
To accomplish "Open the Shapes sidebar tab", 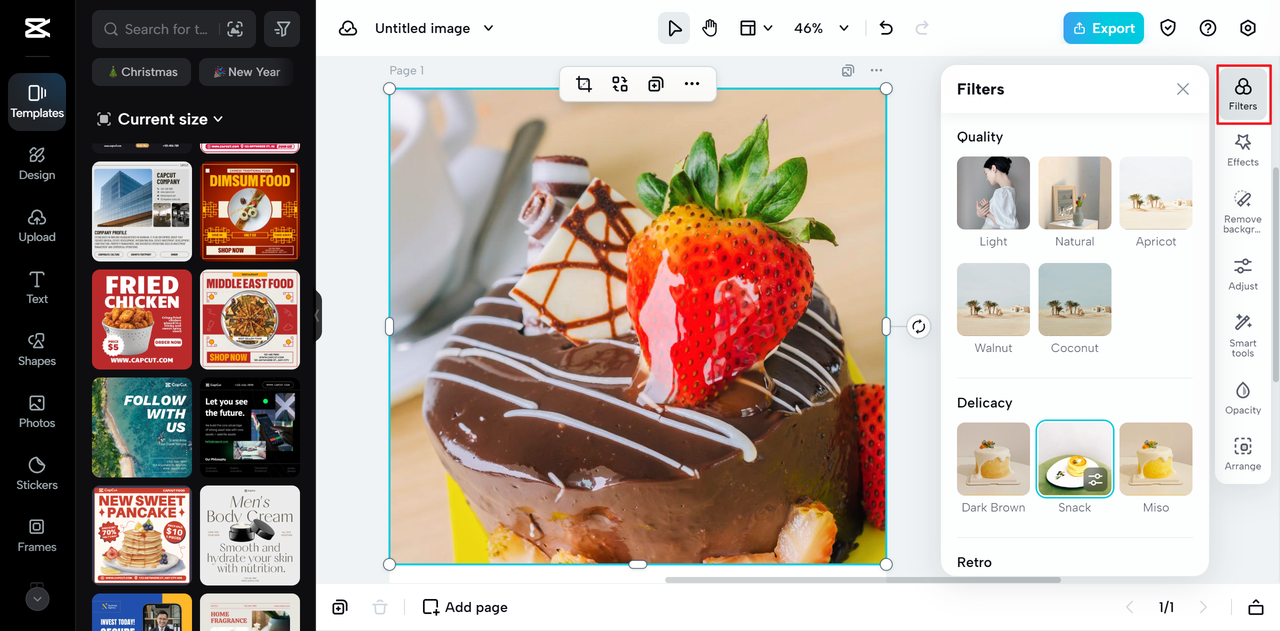I will tap(37, 350).
